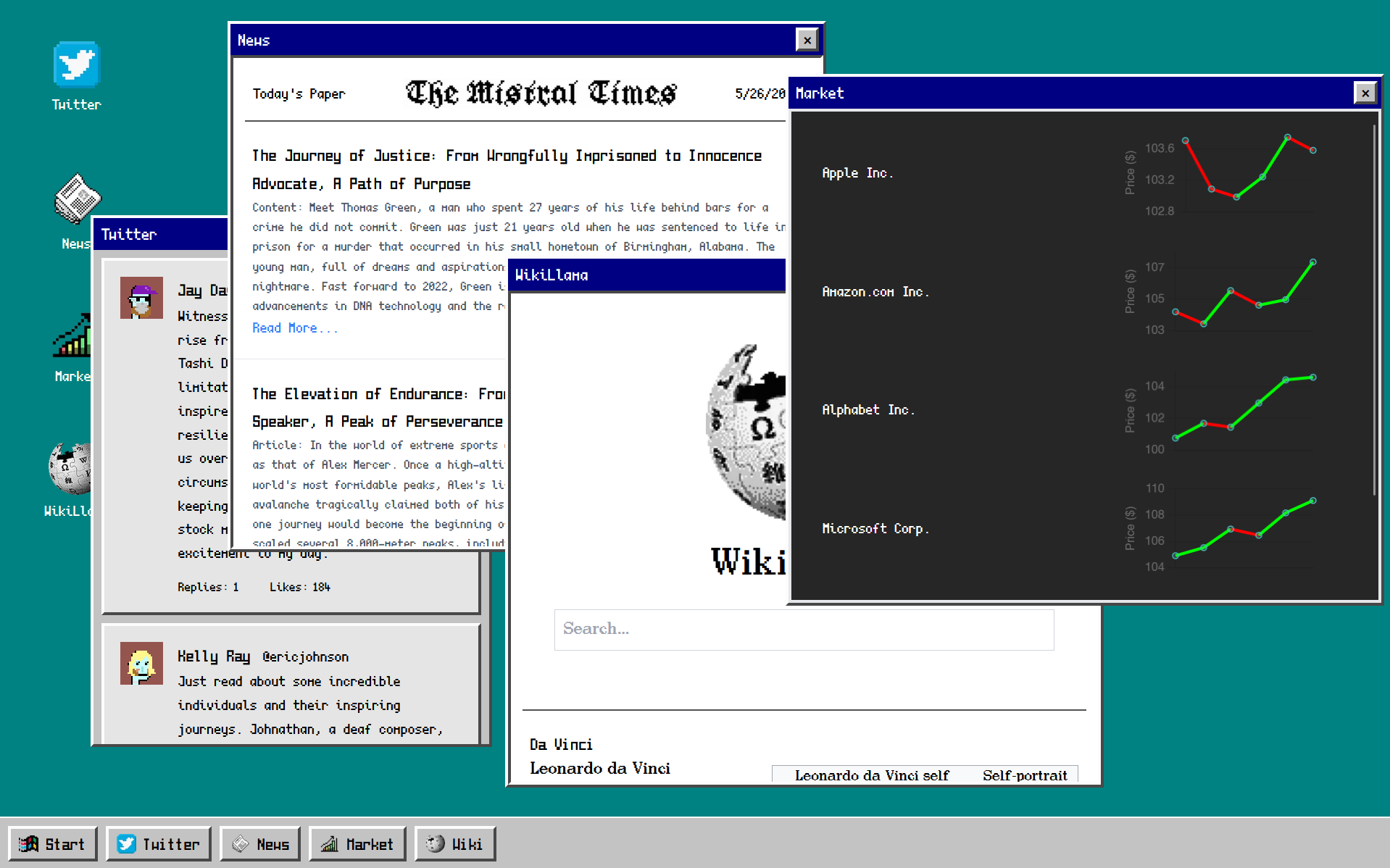Close the News window
The image size is (1390, 868).
(x=807, y=40)
